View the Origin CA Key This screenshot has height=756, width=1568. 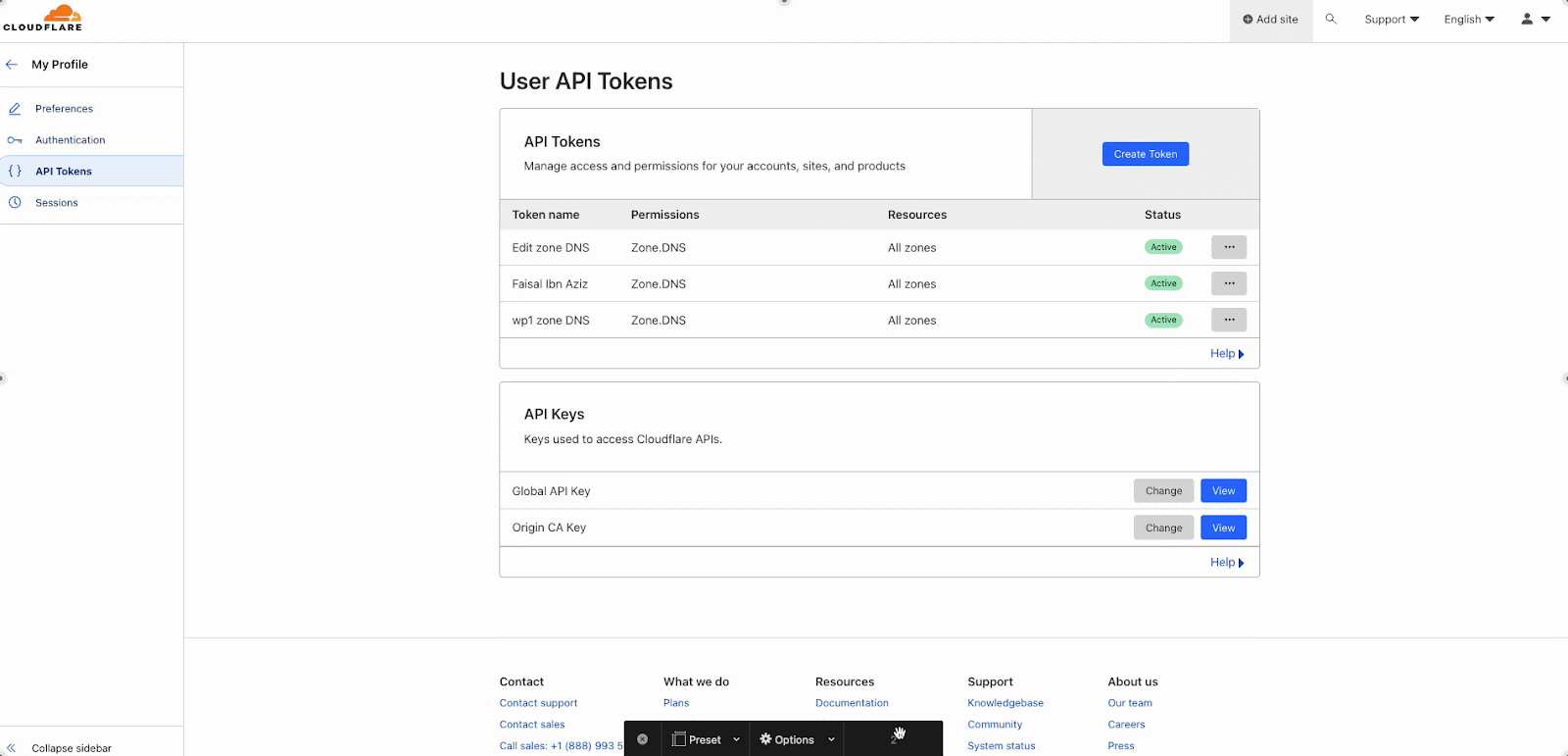point(1224,528)
